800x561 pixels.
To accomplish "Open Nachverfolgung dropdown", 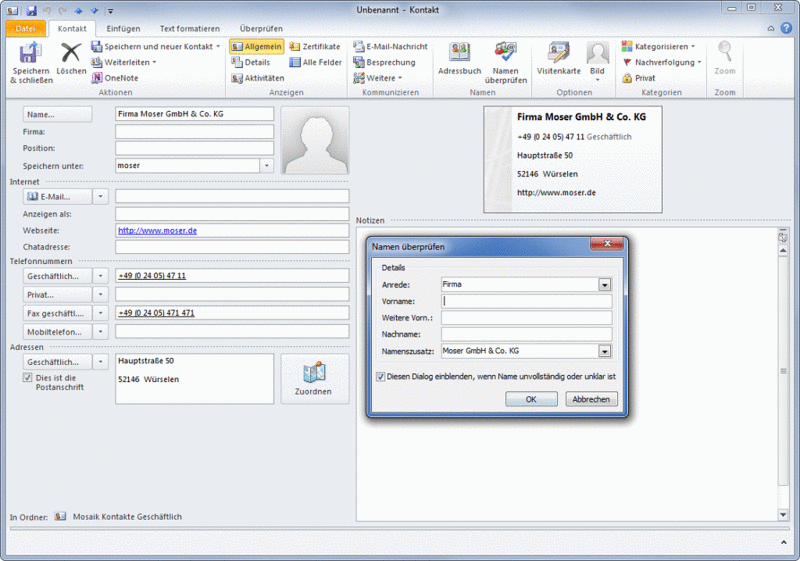I will point(699,62).
